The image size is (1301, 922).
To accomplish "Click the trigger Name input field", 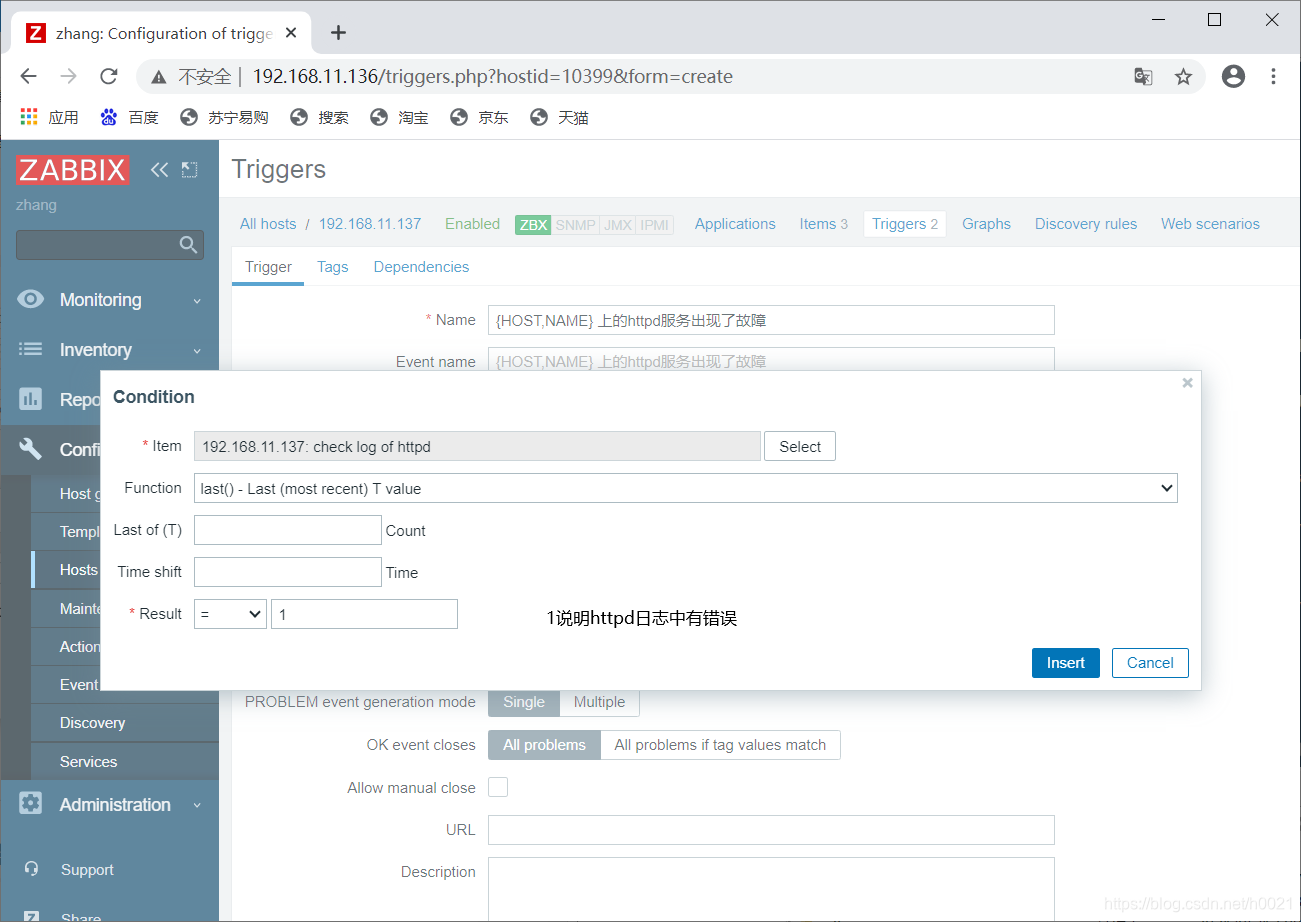I will pos(771,320).
